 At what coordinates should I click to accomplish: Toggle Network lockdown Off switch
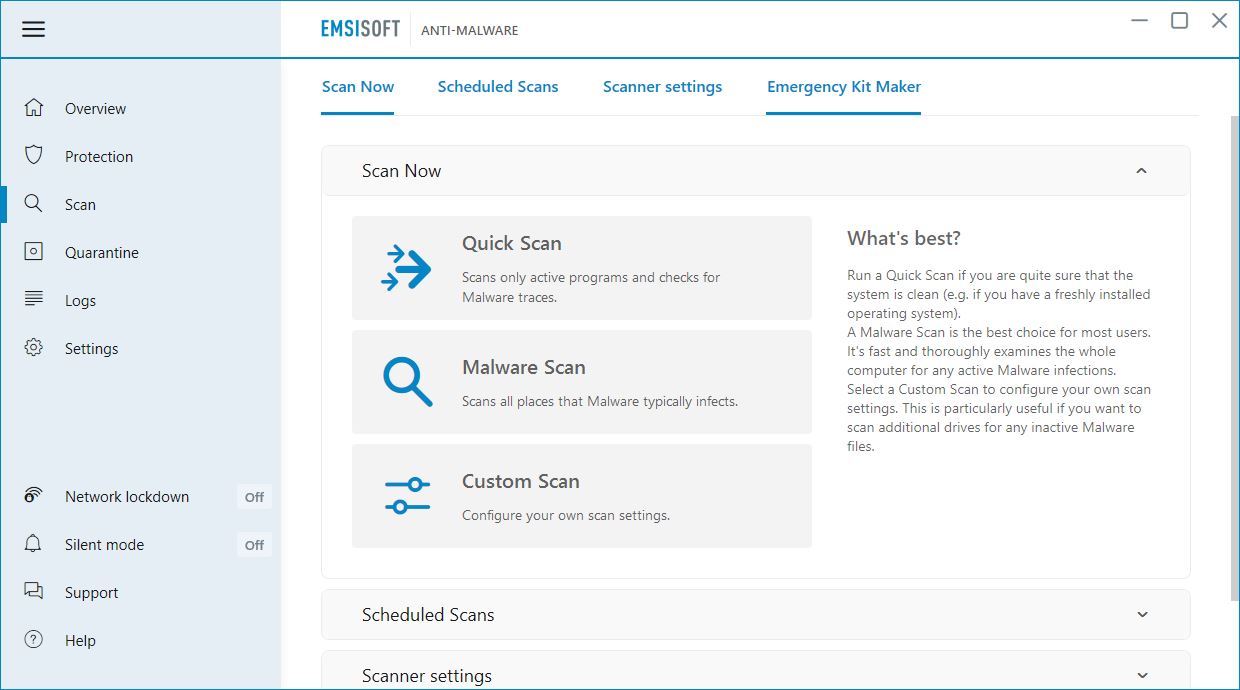coord(254,497)
